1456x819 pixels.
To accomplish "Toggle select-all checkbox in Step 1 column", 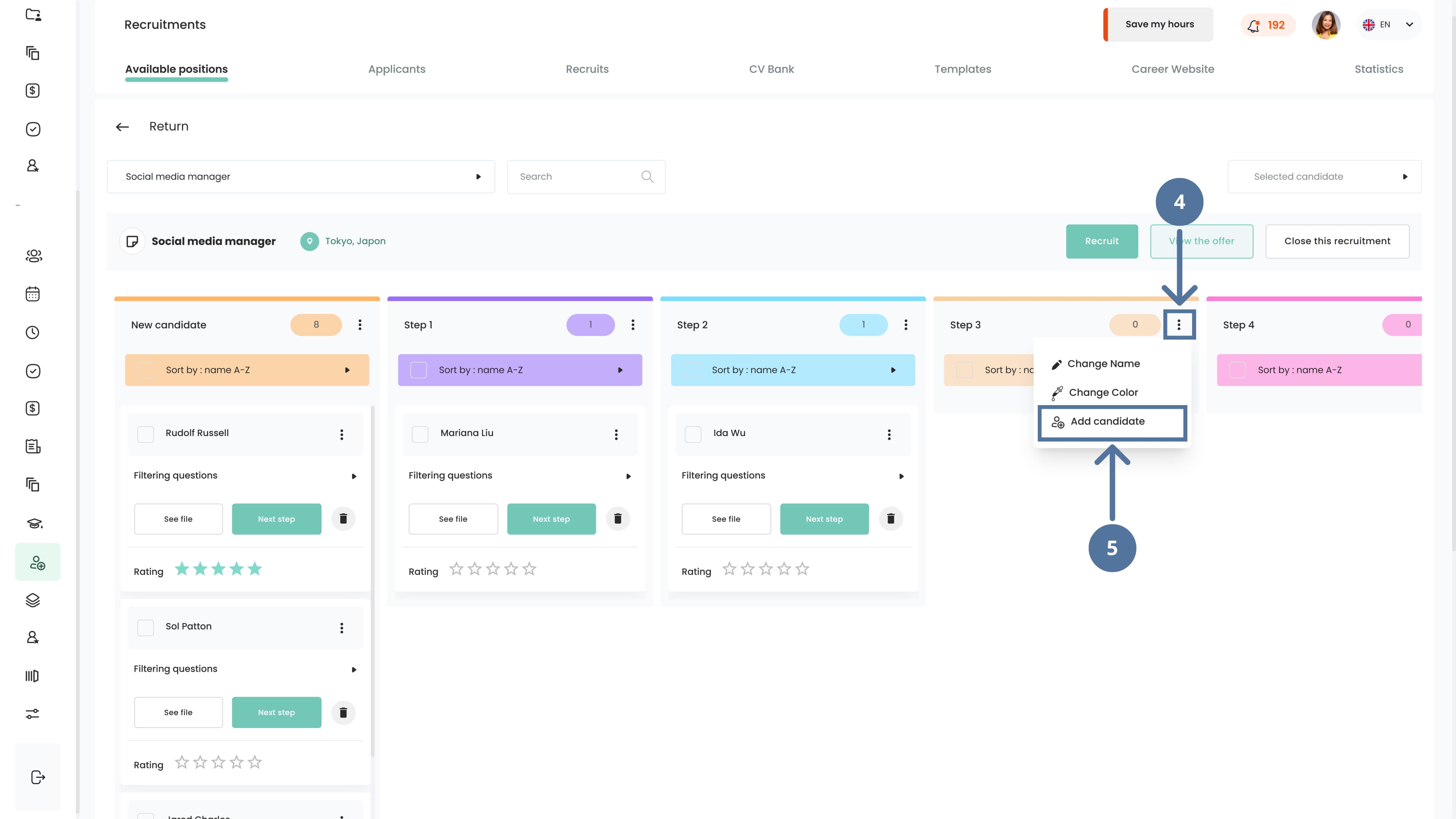I will 418,370.
